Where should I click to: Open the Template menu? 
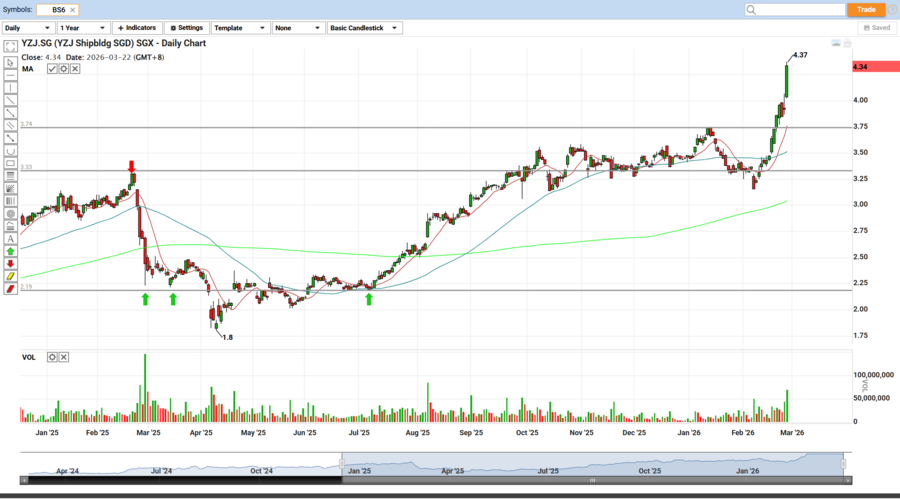click(239, 28)
